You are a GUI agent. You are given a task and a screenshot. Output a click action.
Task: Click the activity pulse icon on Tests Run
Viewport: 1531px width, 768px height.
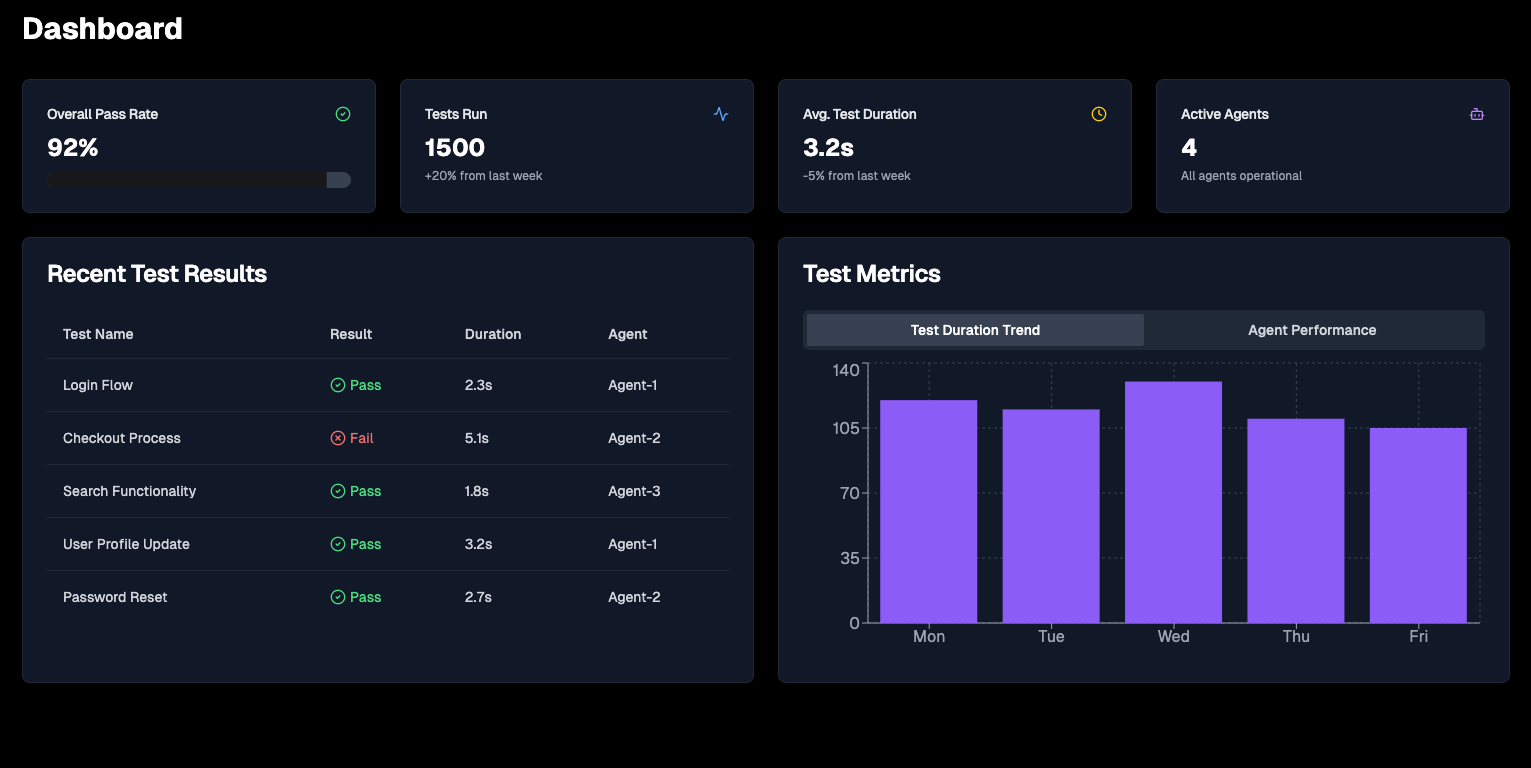[x=721, y=115]
